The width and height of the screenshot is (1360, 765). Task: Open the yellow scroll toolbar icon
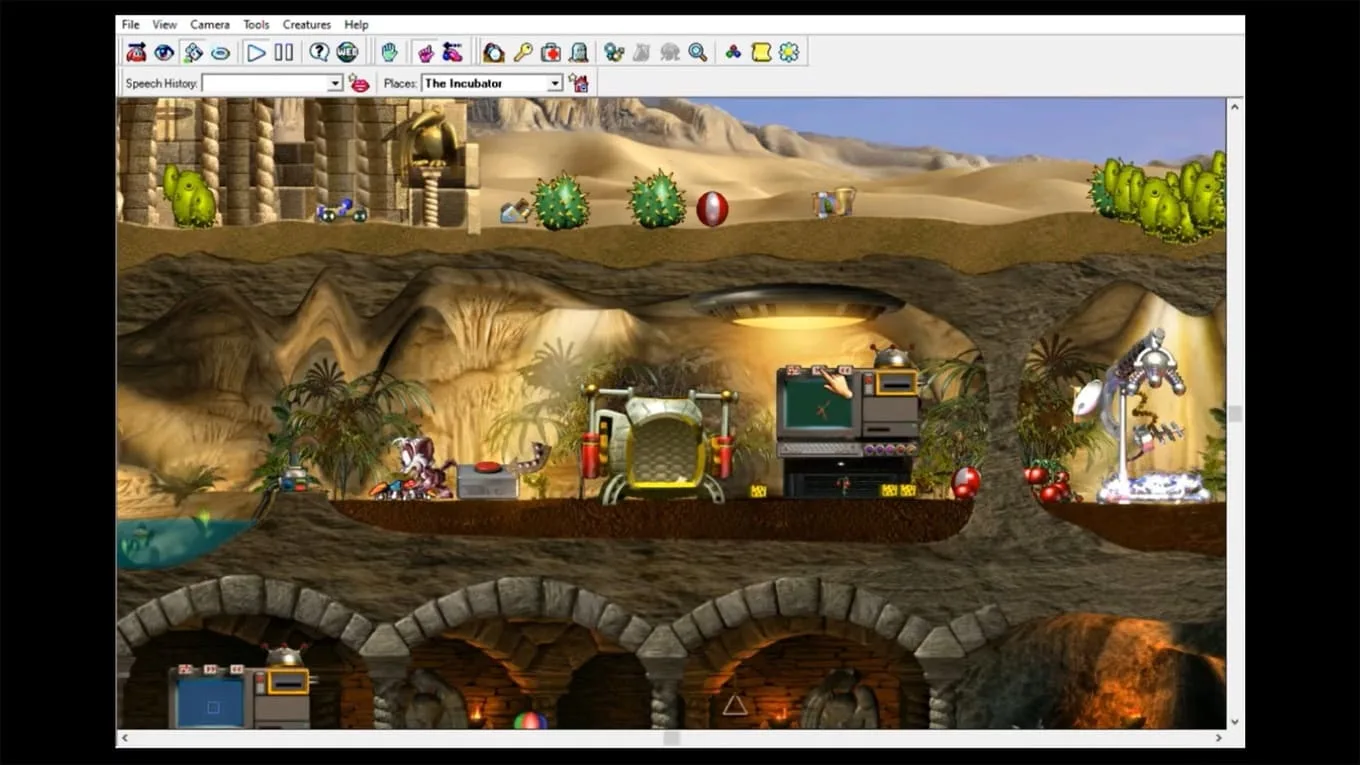[x=761, y=52]
